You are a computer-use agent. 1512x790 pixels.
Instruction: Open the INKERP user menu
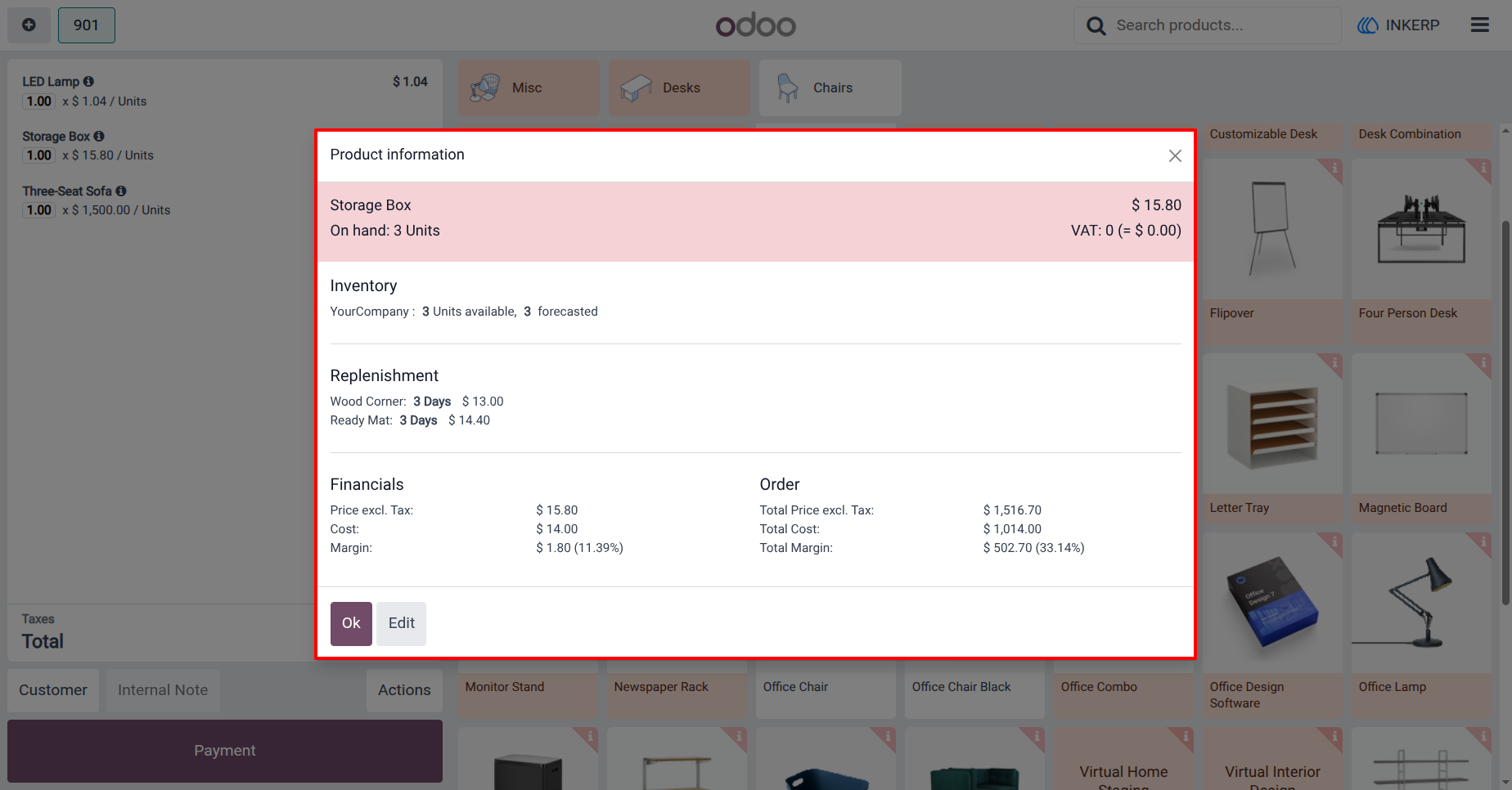(1398, 25)
